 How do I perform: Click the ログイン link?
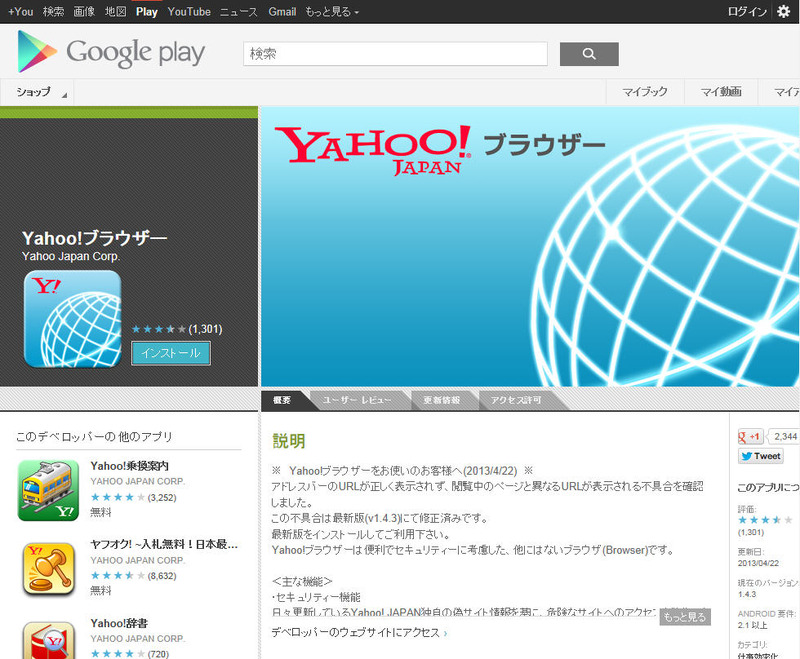pyautogui.click(x=747, y=12)
